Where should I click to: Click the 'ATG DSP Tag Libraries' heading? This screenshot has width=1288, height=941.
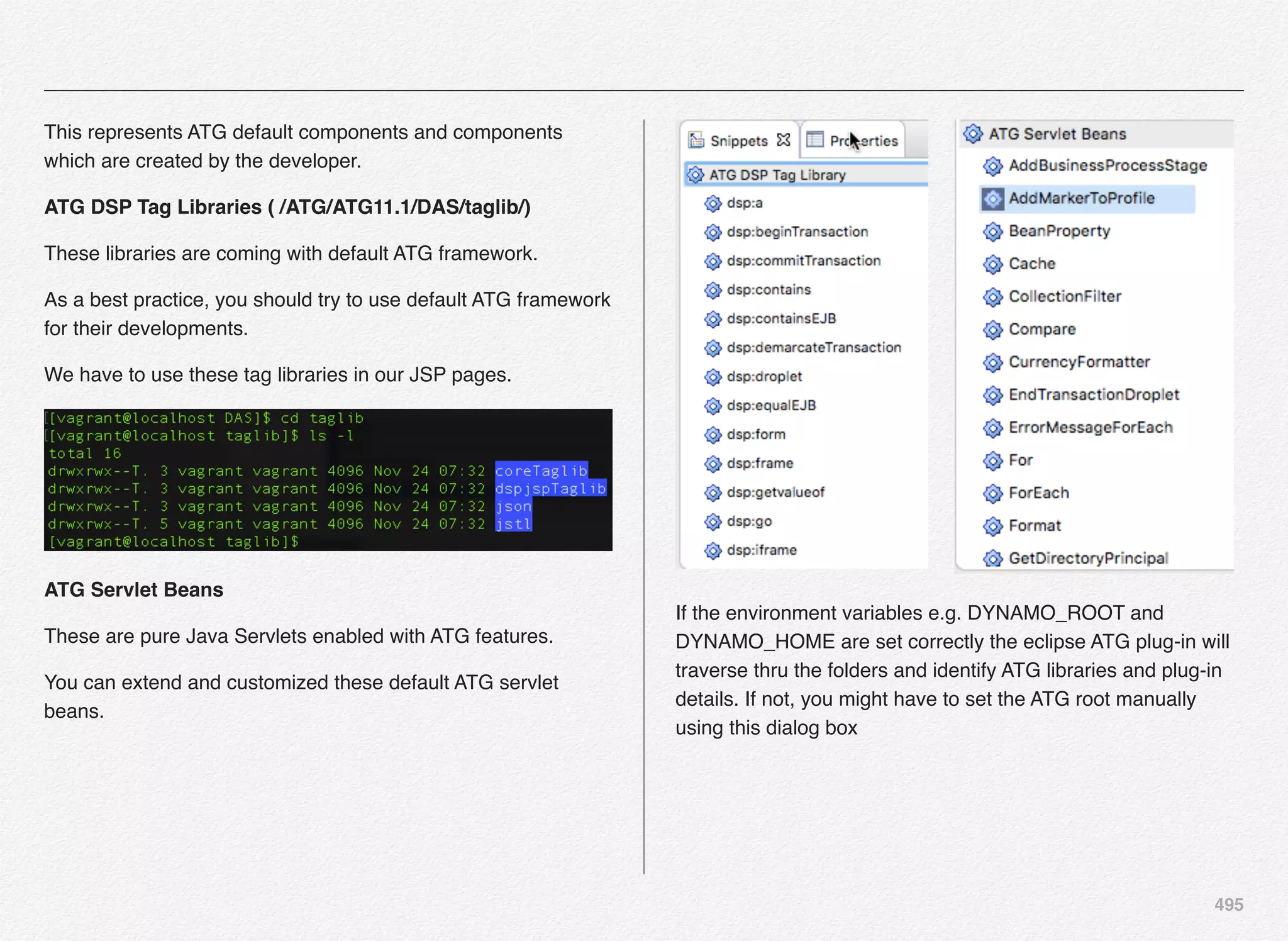pyautogui.click(x=287, y=207)
